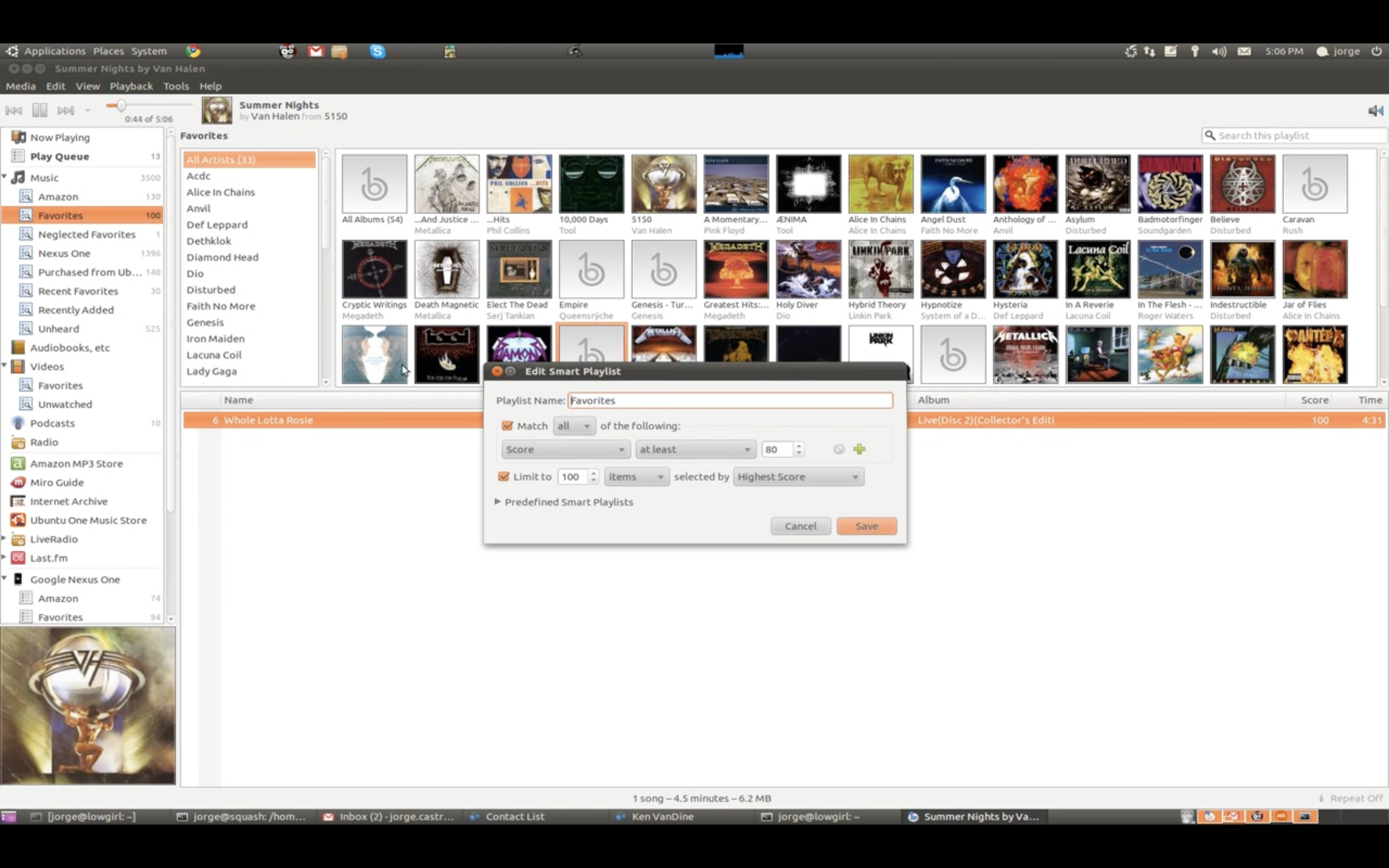Image resolution: width=1389 pixels, height=868 pixels.
Task: Select the Videos library icon
Action: click(18, 366)
